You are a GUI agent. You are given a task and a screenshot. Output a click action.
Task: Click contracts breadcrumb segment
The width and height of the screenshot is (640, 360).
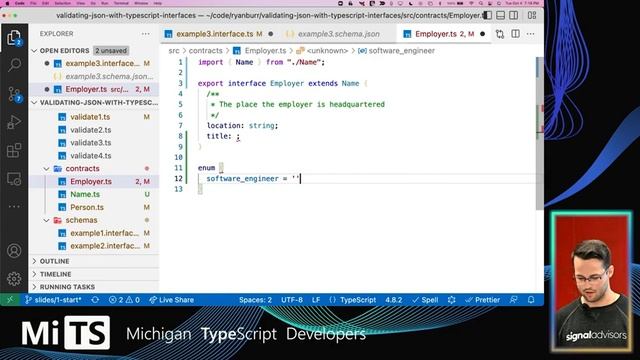(205, 51)
